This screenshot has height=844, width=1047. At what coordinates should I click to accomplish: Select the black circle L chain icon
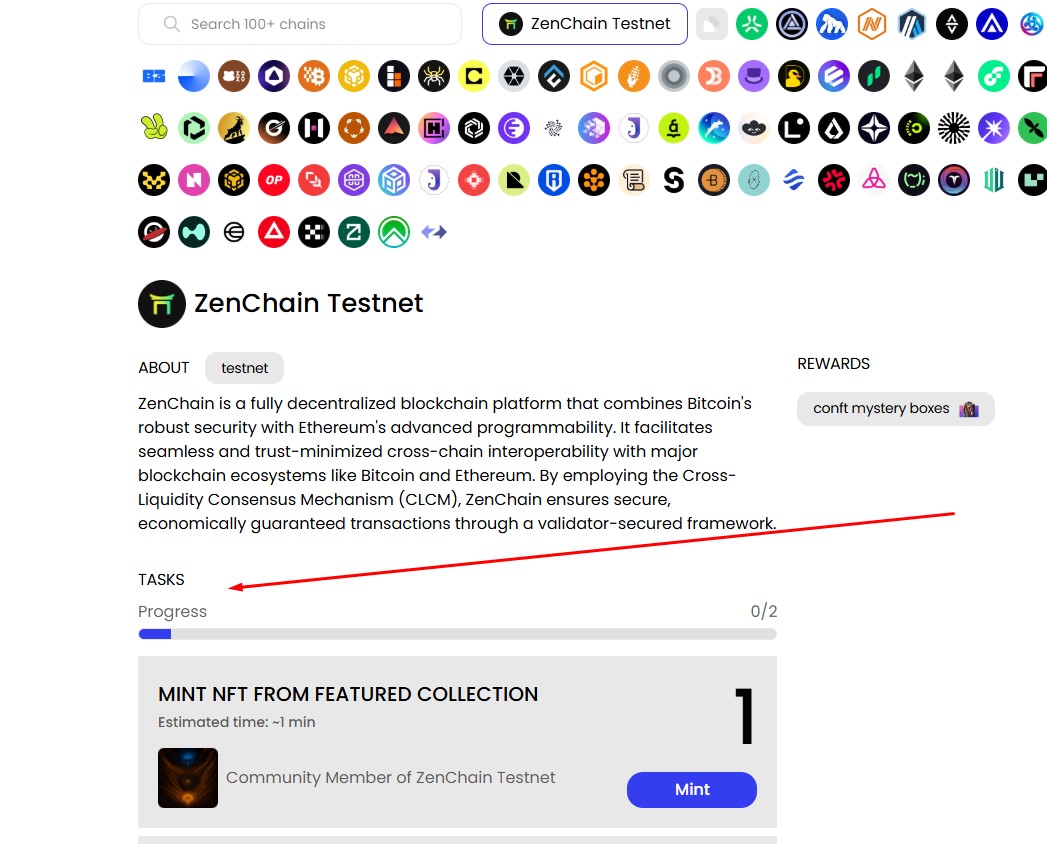794,128
